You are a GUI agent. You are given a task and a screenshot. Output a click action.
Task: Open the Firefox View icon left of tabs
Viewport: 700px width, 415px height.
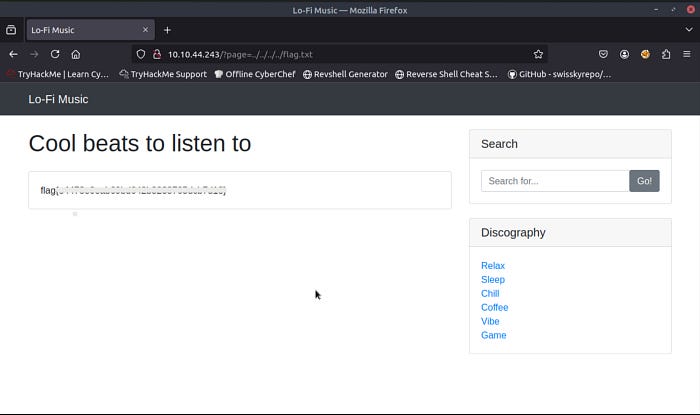tap(11, 30)
